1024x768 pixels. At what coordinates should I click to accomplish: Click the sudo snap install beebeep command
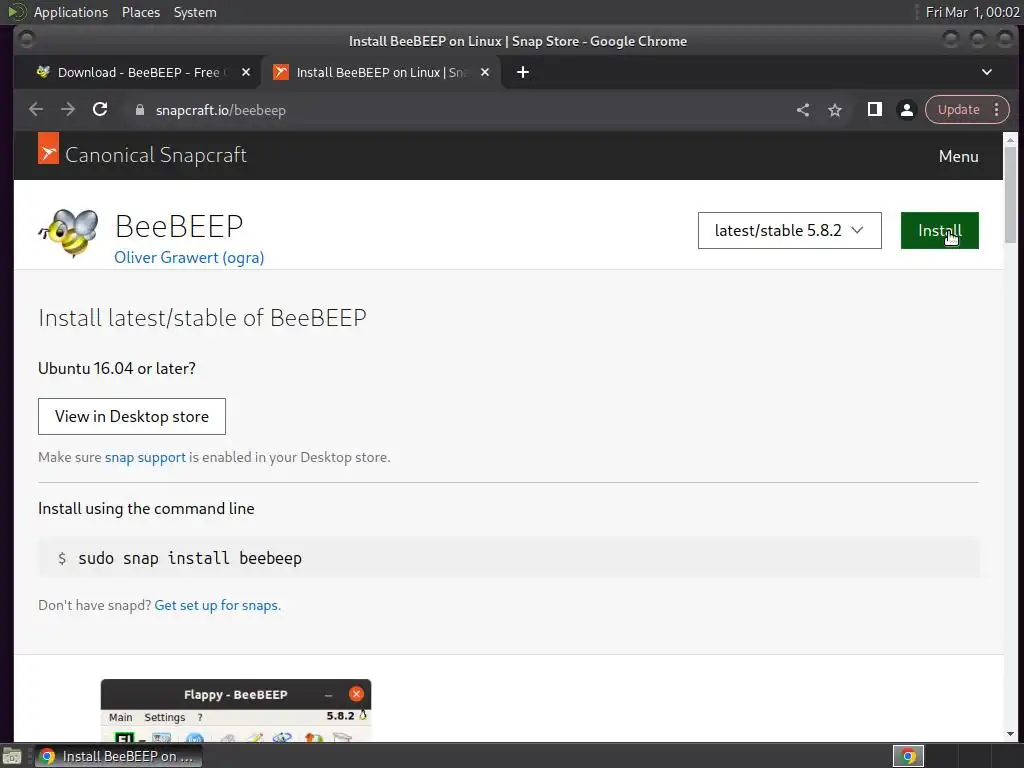coord(189,558)
